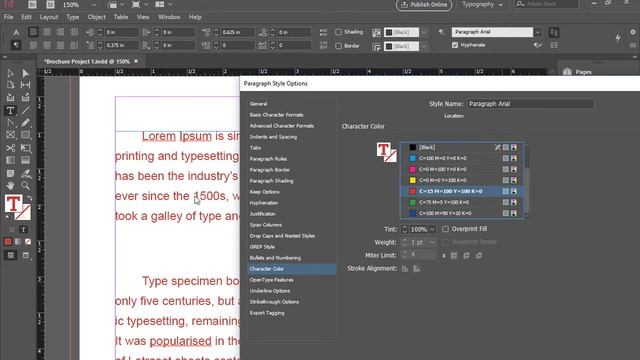Viewport: 640px width, 360px height.
Task: Select the Pencil tool
Action: pyautogui.click(x=25, y=123)
